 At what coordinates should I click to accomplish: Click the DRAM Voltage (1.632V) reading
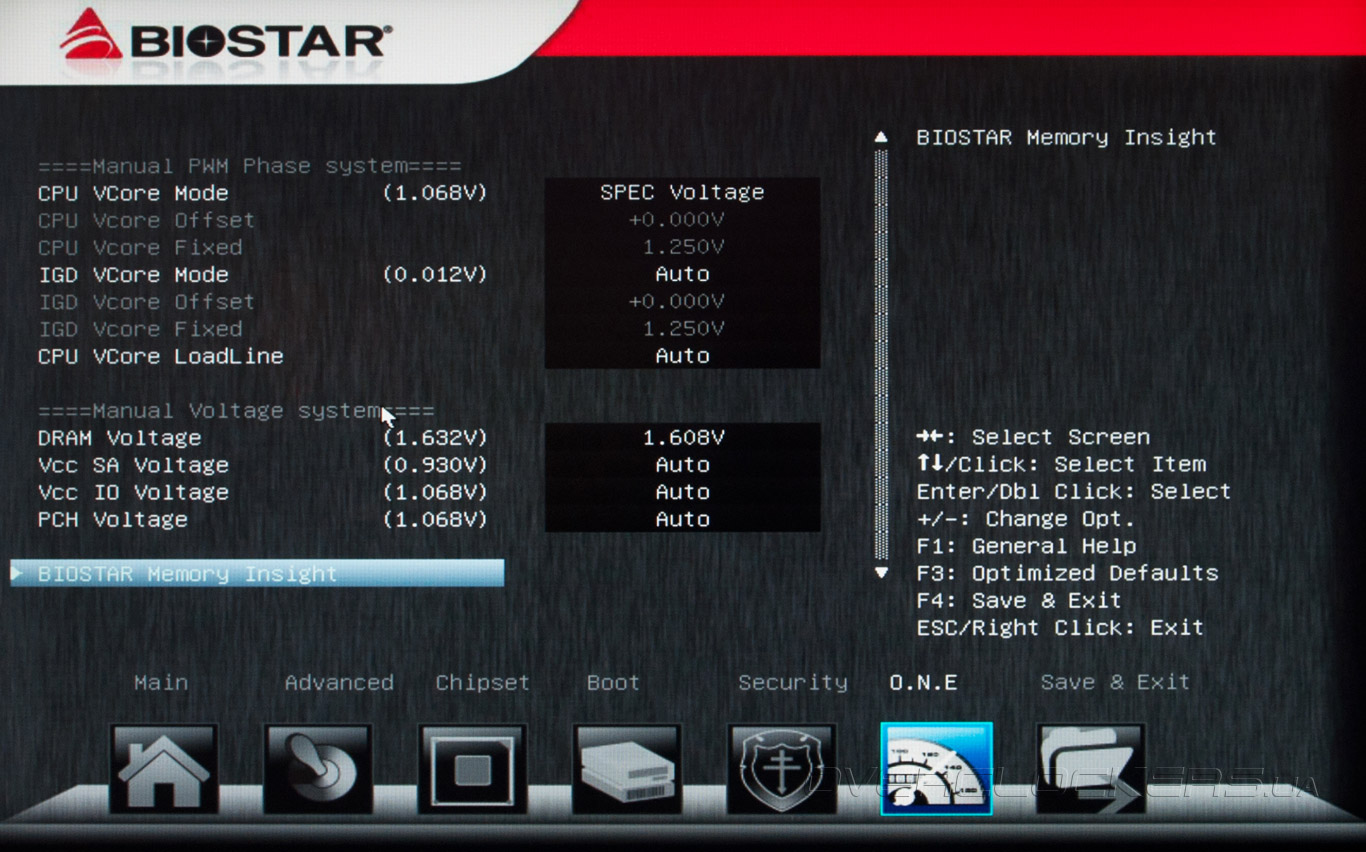435,438
